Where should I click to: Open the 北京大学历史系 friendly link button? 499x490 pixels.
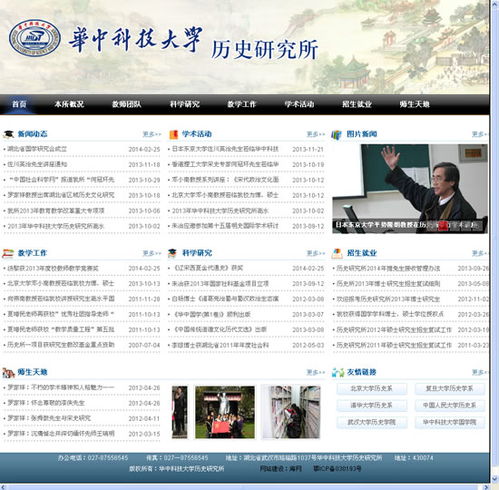click(x=371, y=389)
